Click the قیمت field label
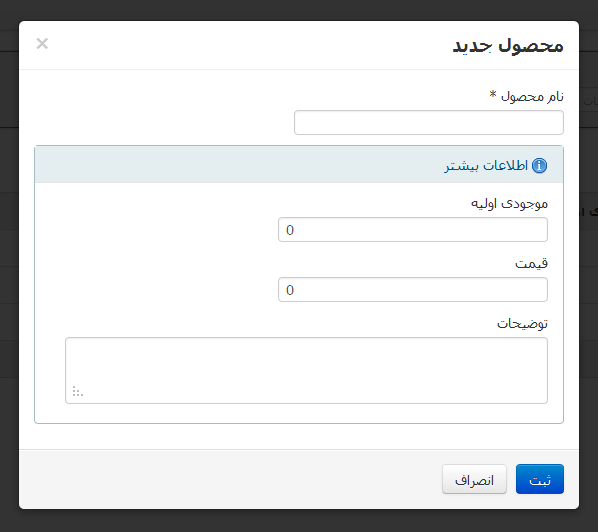 [x=531, y=263]
